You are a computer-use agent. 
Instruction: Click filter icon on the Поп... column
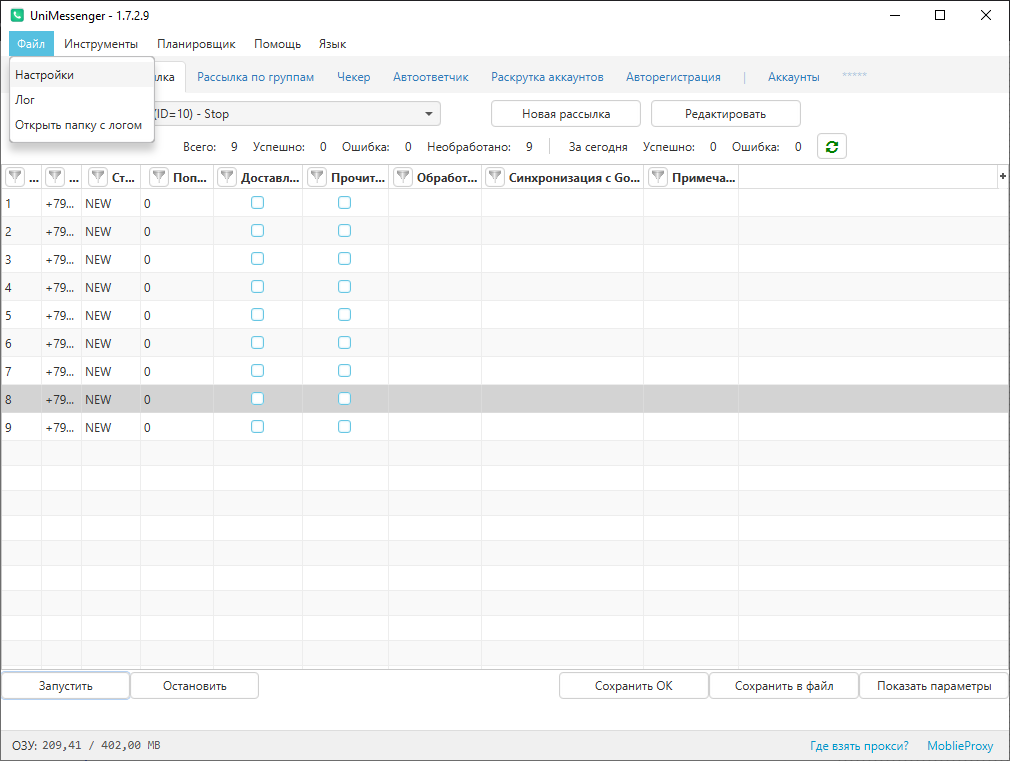click(159, 177)
